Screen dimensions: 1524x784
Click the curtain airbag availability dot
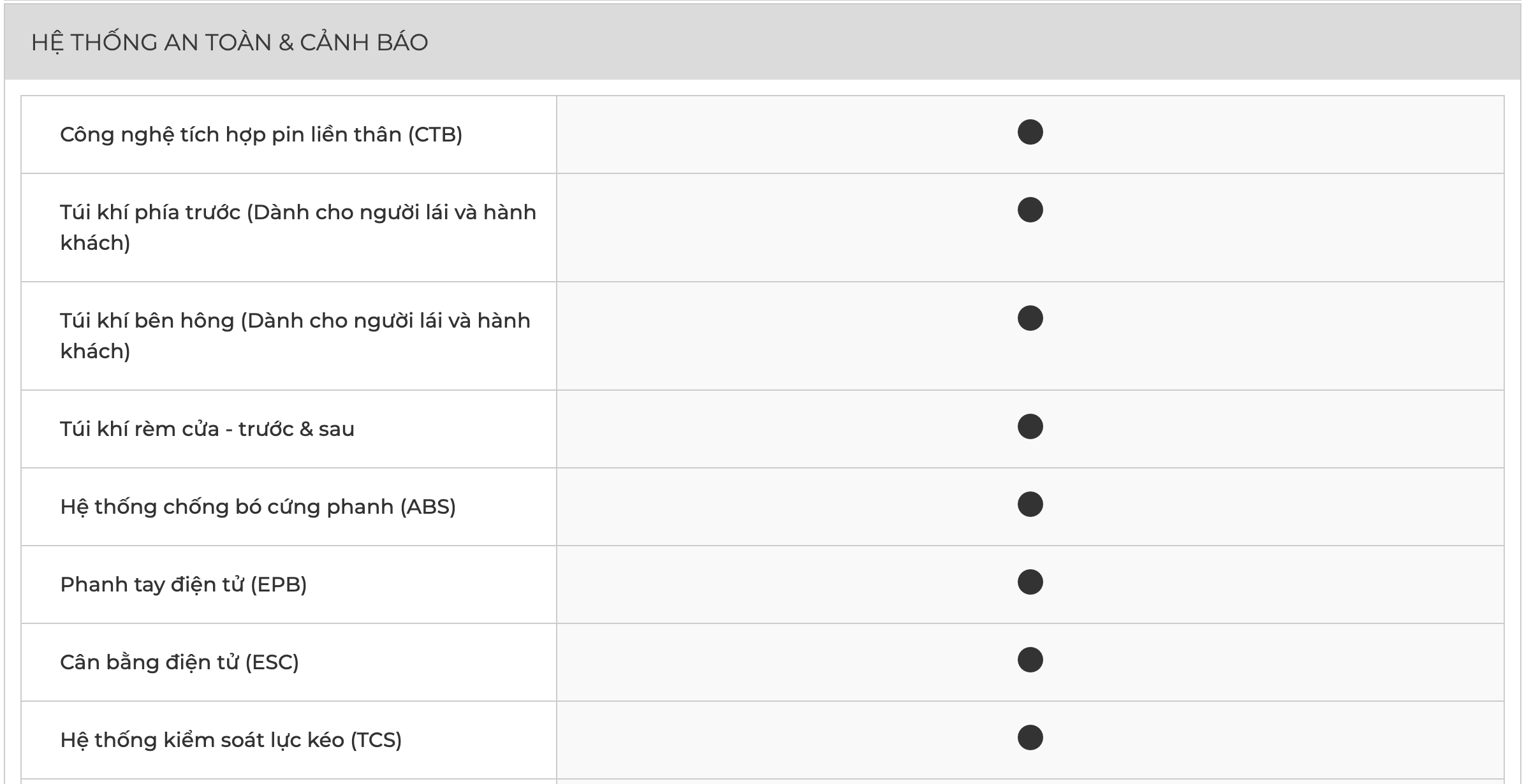click(x=1030, y=427)
